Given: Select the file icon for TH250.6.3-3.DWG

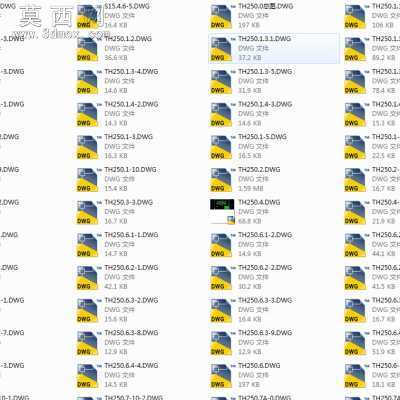Looking at the screenshot, I should tap(221, 311).
